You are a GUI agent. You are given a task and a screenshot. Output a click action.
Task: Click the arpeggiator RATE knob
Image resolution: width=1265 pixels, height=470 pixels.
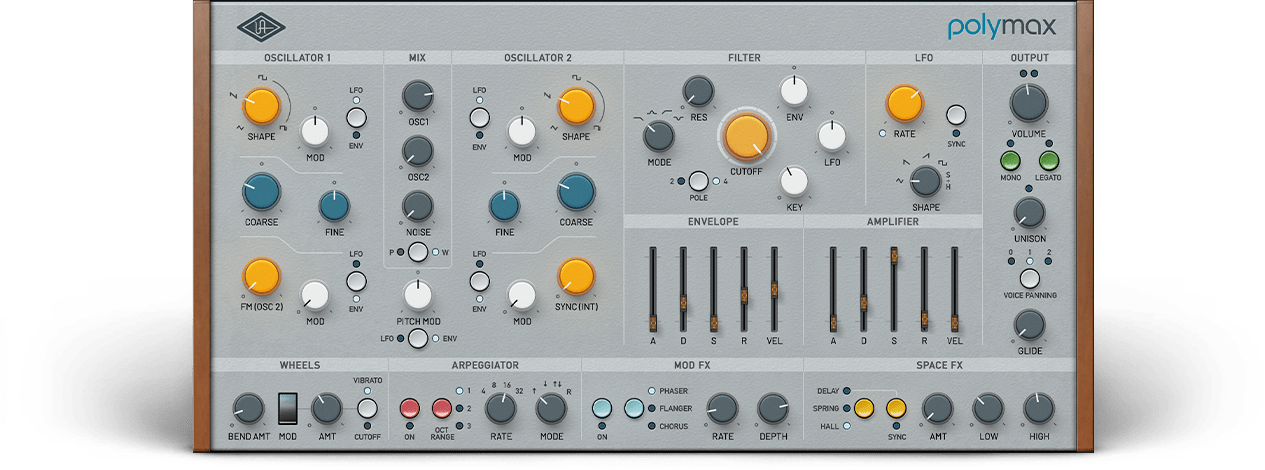pyautogui.click(x=500, y=408)
